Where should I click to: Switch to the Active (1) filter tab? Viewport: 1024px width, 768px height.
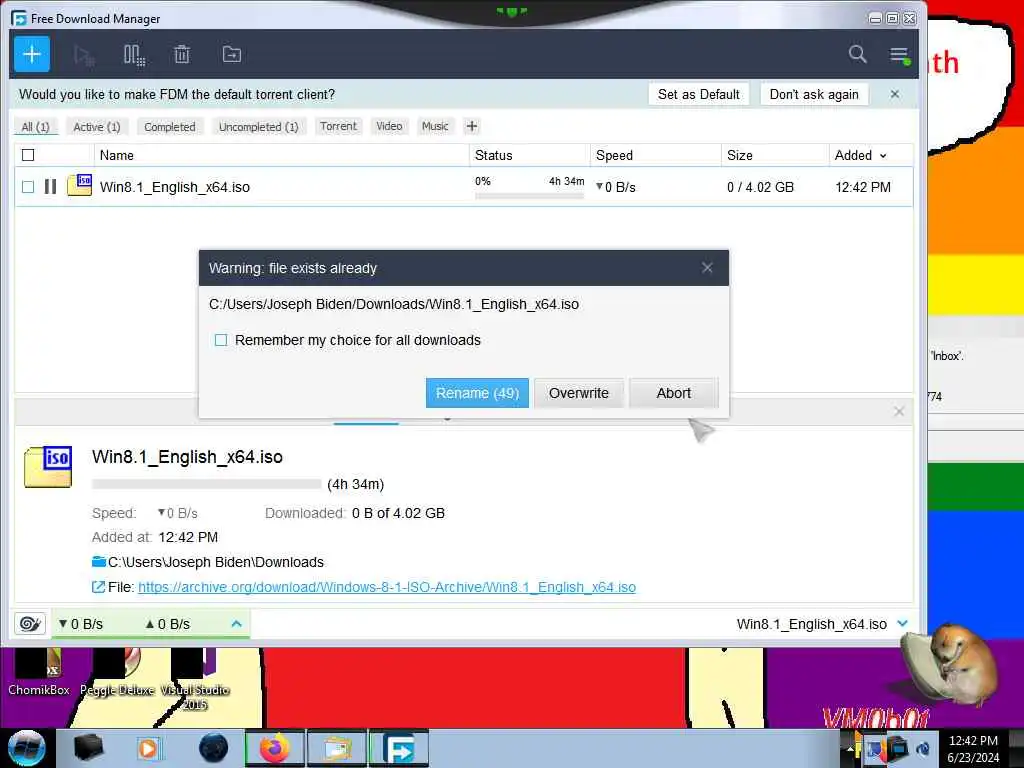(x=97, y=127)
